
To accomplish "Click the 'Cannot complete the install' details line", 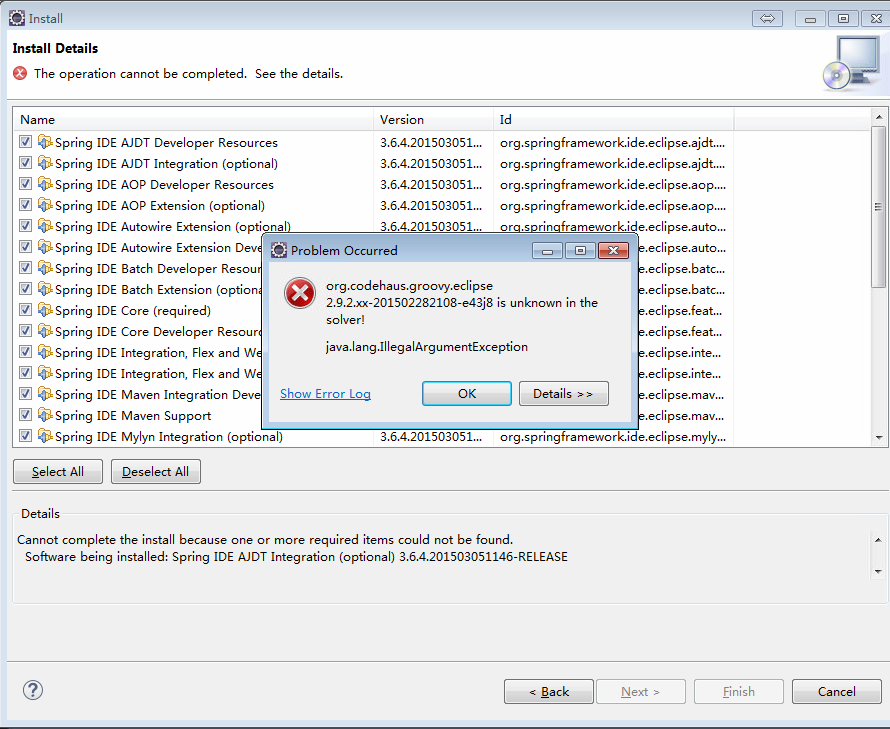I will click(x=265, y=539).
